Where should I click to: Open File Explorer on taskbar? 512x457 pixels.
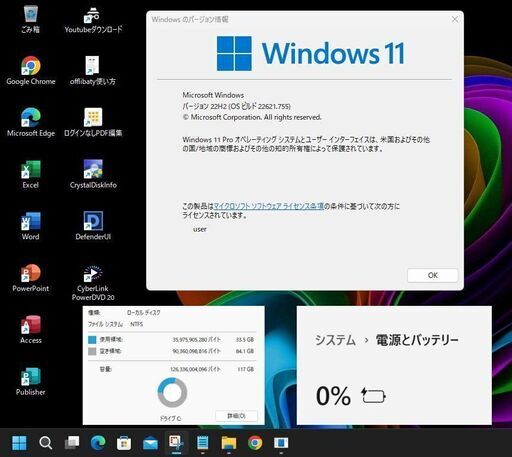tap(229, 443)
